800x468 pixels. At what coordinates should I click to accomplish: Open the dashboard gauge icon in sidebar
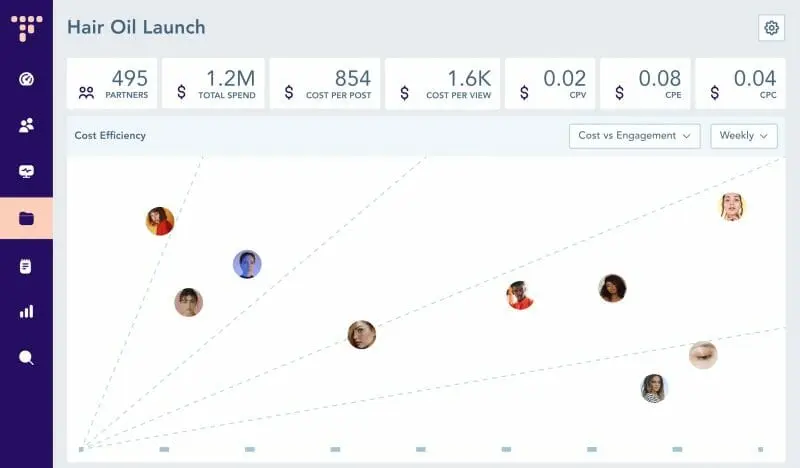(26, 80)
